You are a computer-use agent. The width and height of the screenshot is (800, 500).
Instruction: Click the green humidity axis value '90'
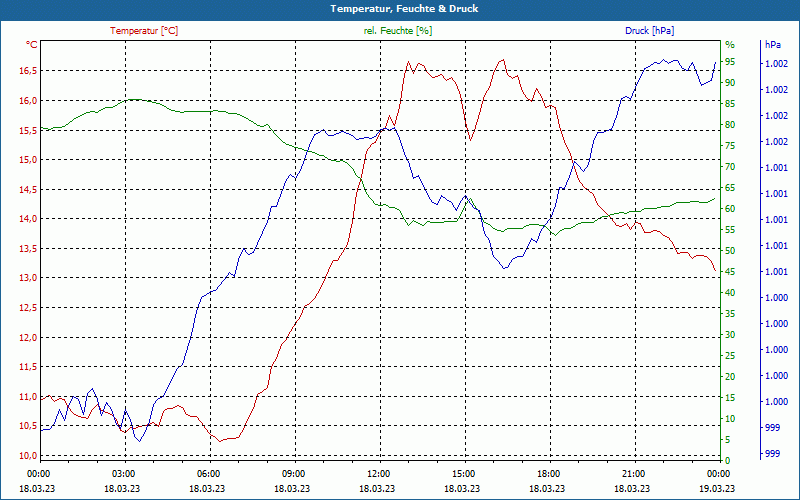[x=730, y=83]
